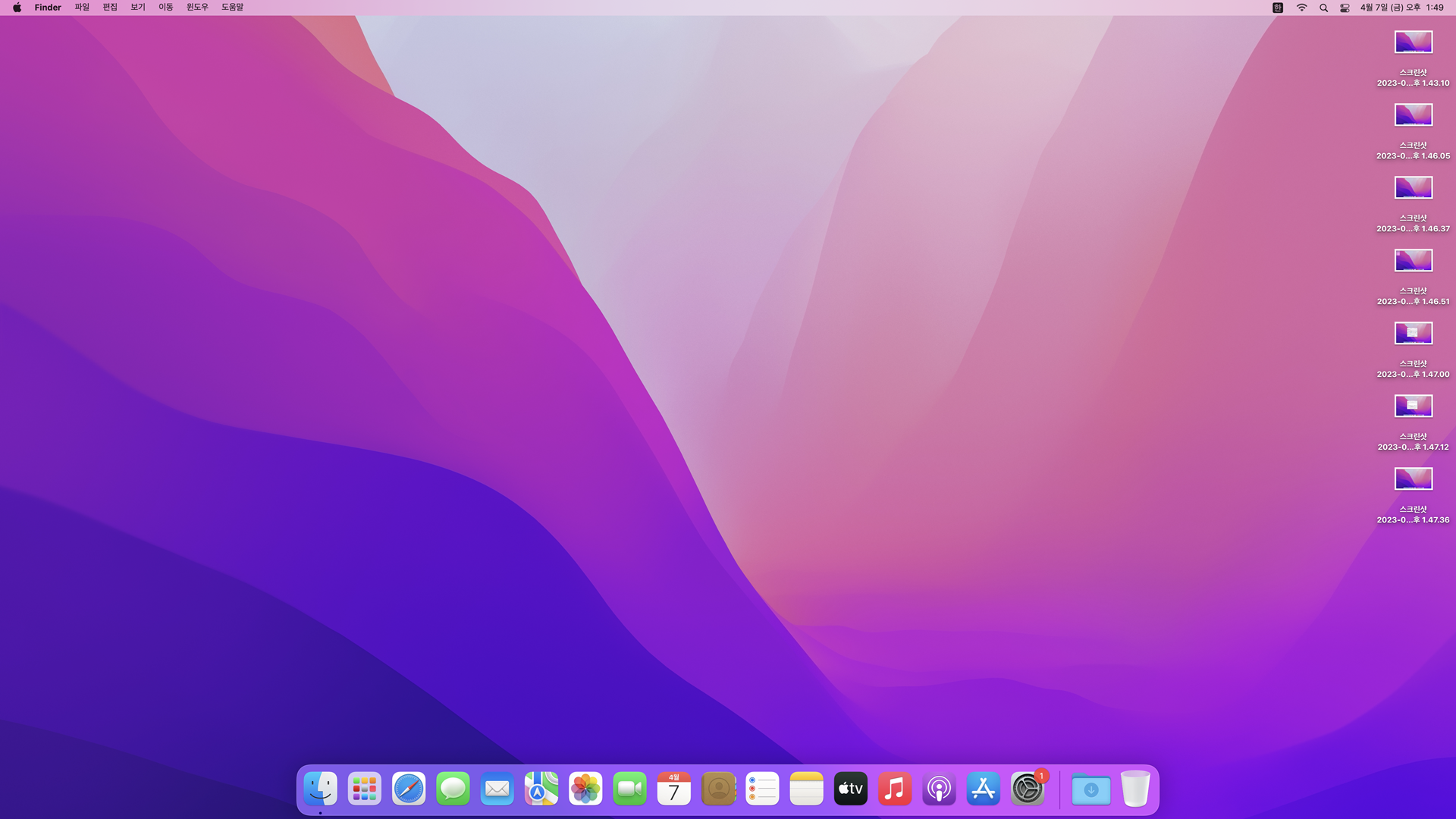Open the Apple menu

17,8
